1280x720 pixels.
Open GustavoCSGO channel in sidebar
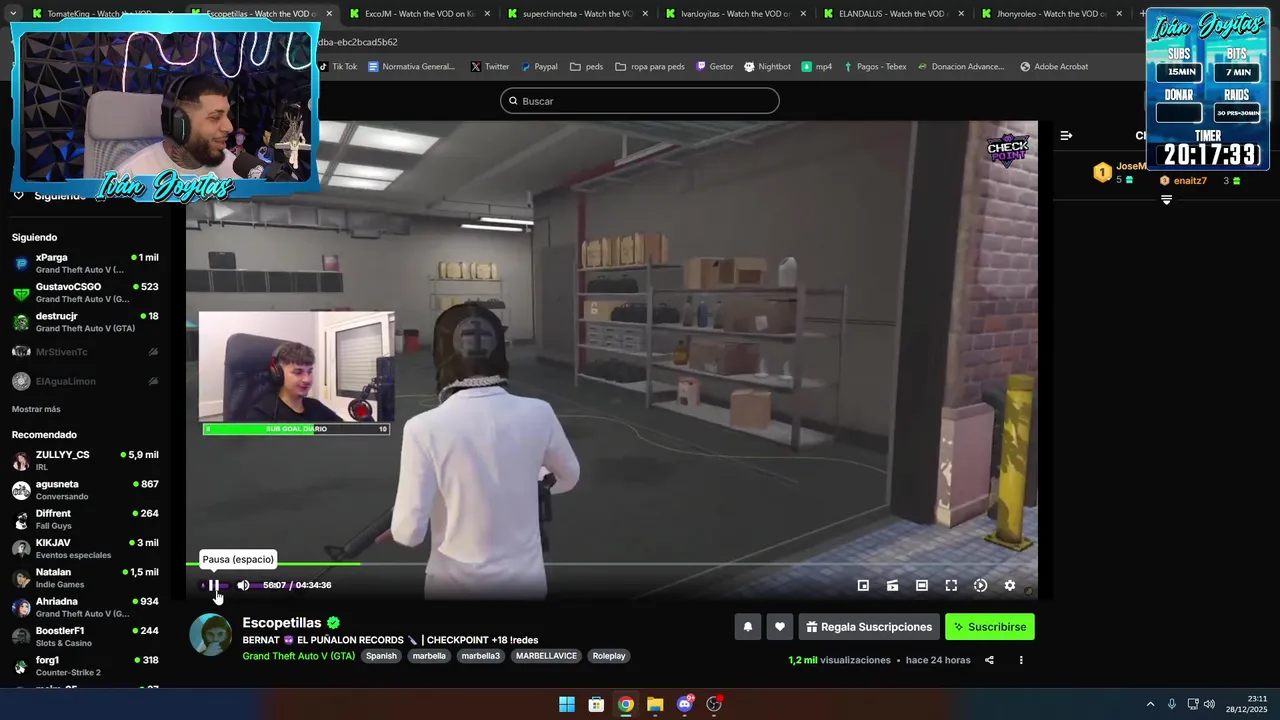click(85, 292)
